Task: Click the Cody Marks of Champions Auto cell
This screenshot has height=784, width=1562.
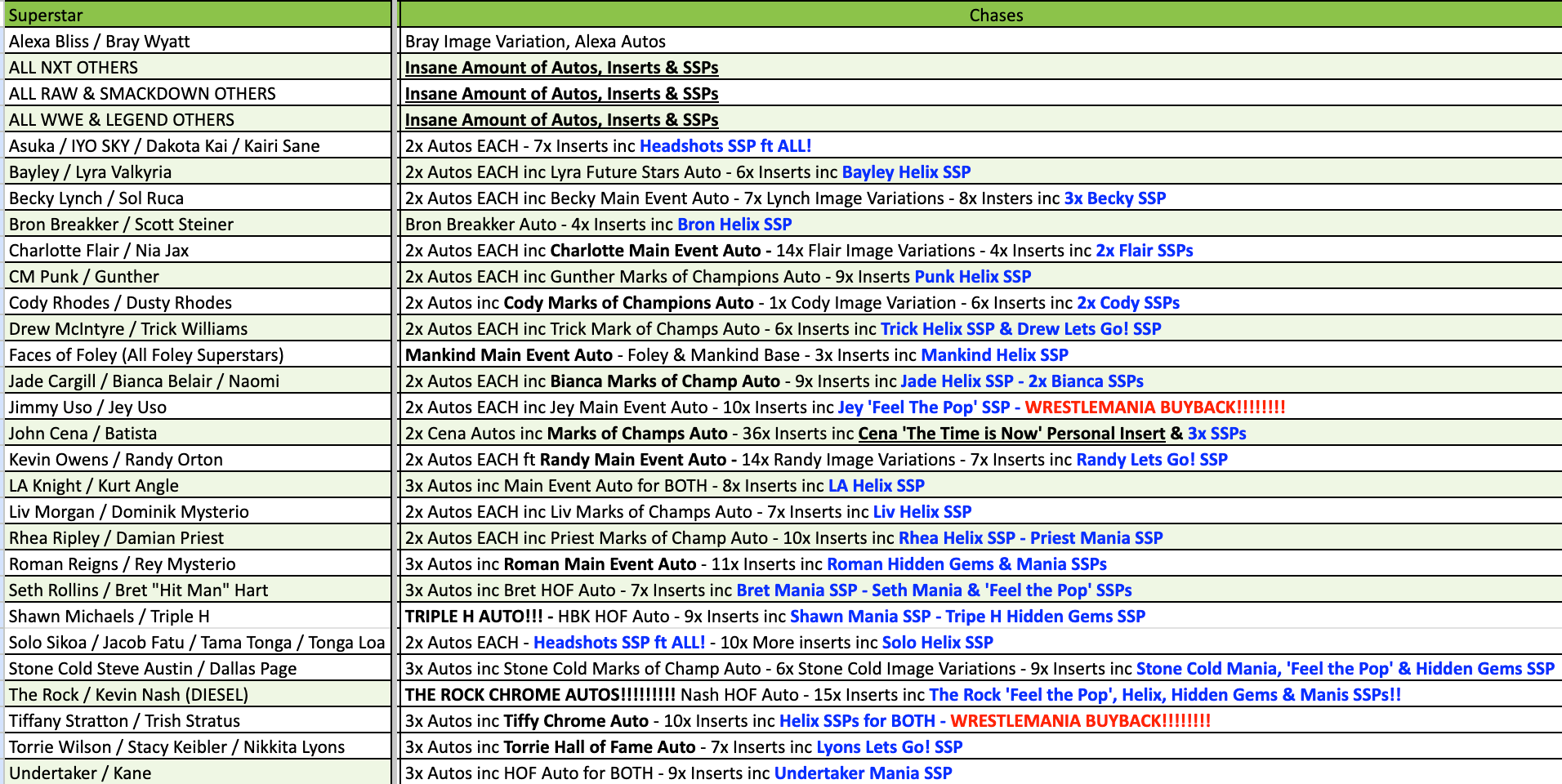Action: 980,302
